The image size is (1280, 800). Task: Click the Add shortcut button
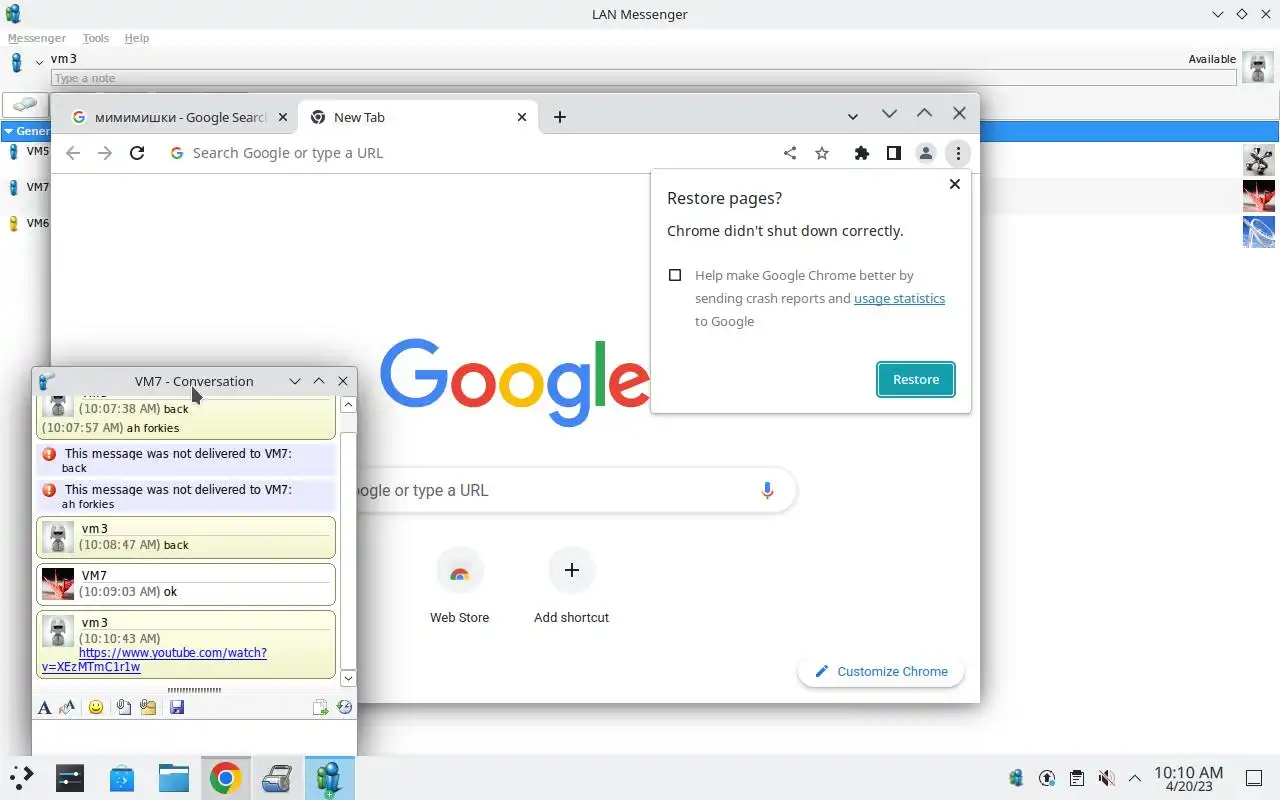click(572, 587)
